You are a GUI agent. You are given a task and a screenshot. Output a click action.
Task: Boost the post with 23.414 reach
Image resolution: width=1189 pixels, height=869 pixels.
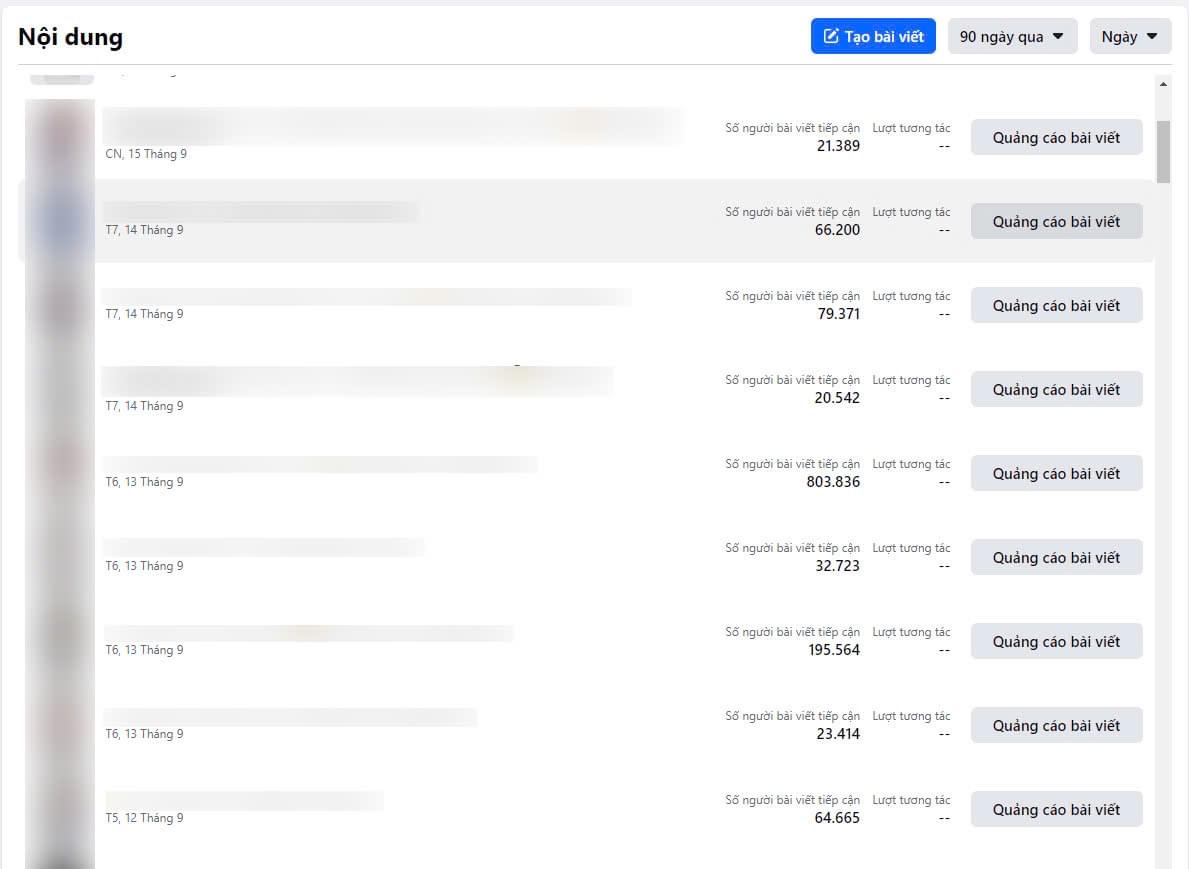[x=1056, y=726]
